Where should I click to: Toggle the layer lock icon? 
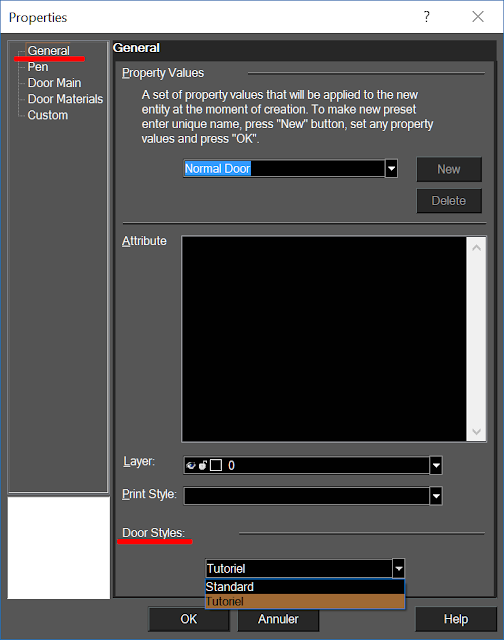[x=203, y=465]
